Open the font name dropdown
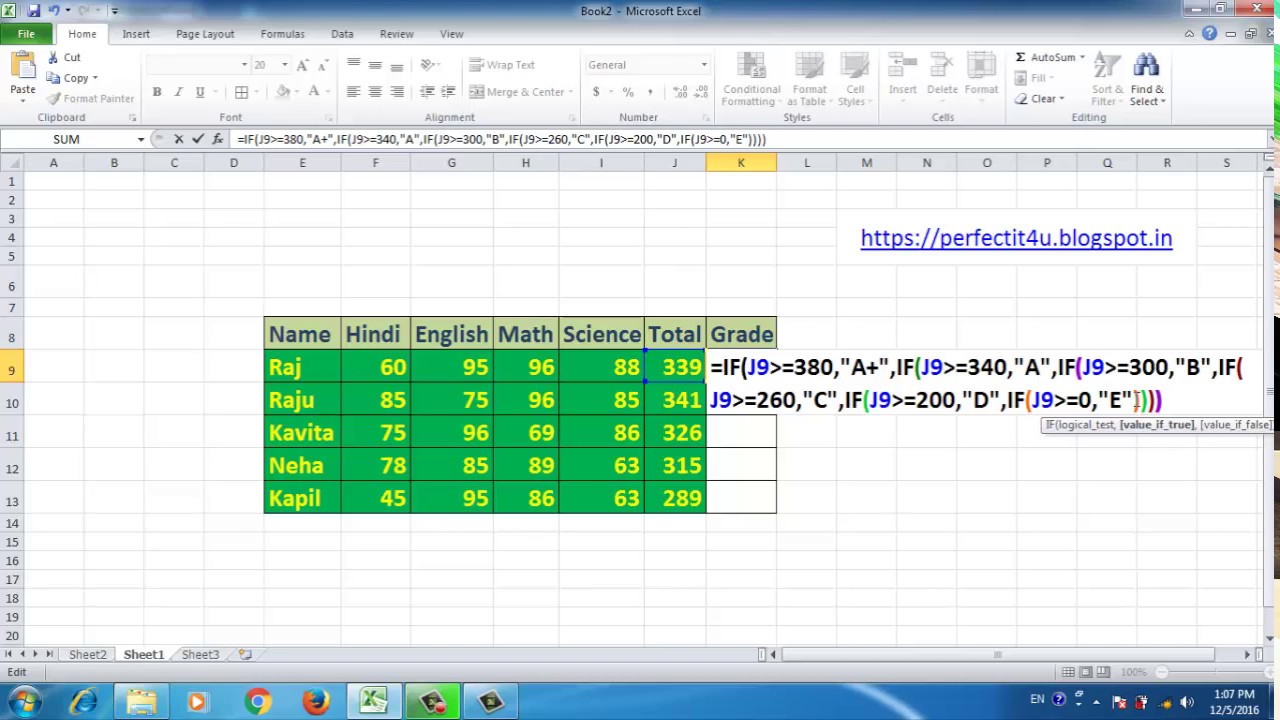Screen dimensions: 1280x720 point(244,65)
